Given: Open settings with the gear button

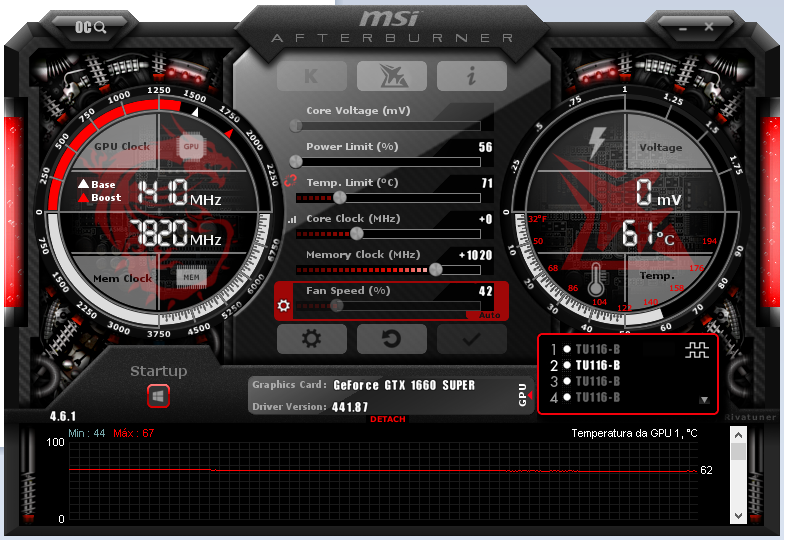Looking at the screenshot, I should point(312,339).
